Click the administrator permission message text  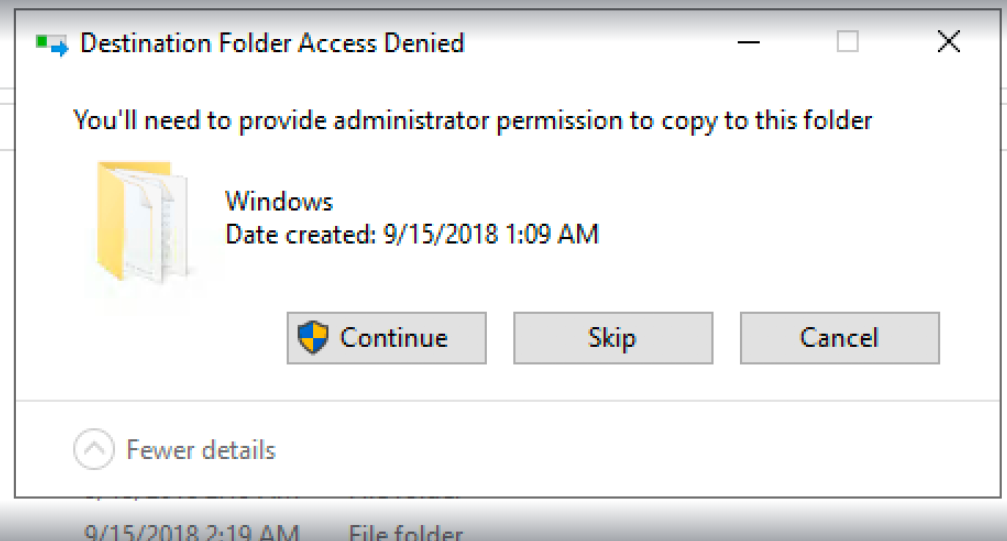point(473,121)
